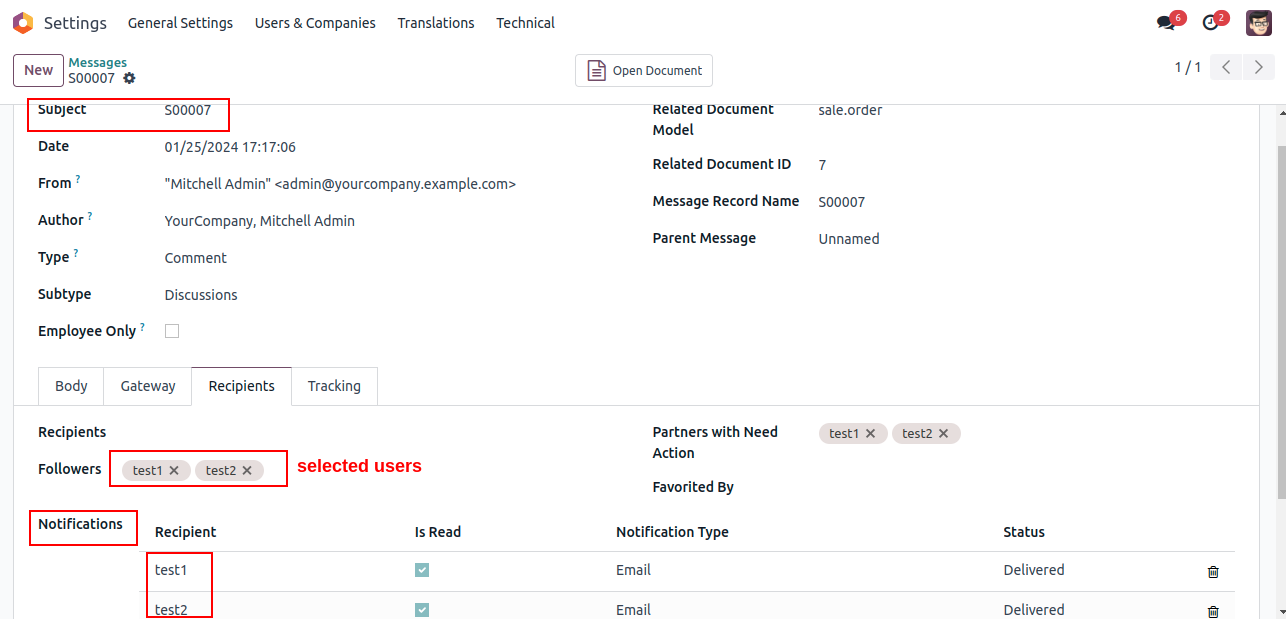Screen dimensions: 1286x619
Task: Toggle Is Read checkbox for test2
Action: tap(422, 609)
